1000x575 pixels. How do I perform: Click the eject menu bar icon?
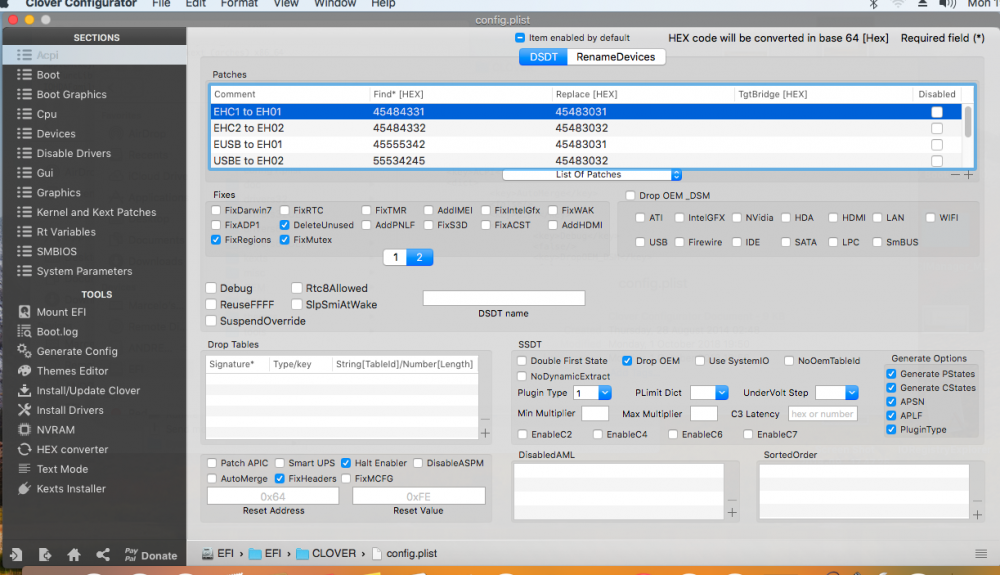922,4
